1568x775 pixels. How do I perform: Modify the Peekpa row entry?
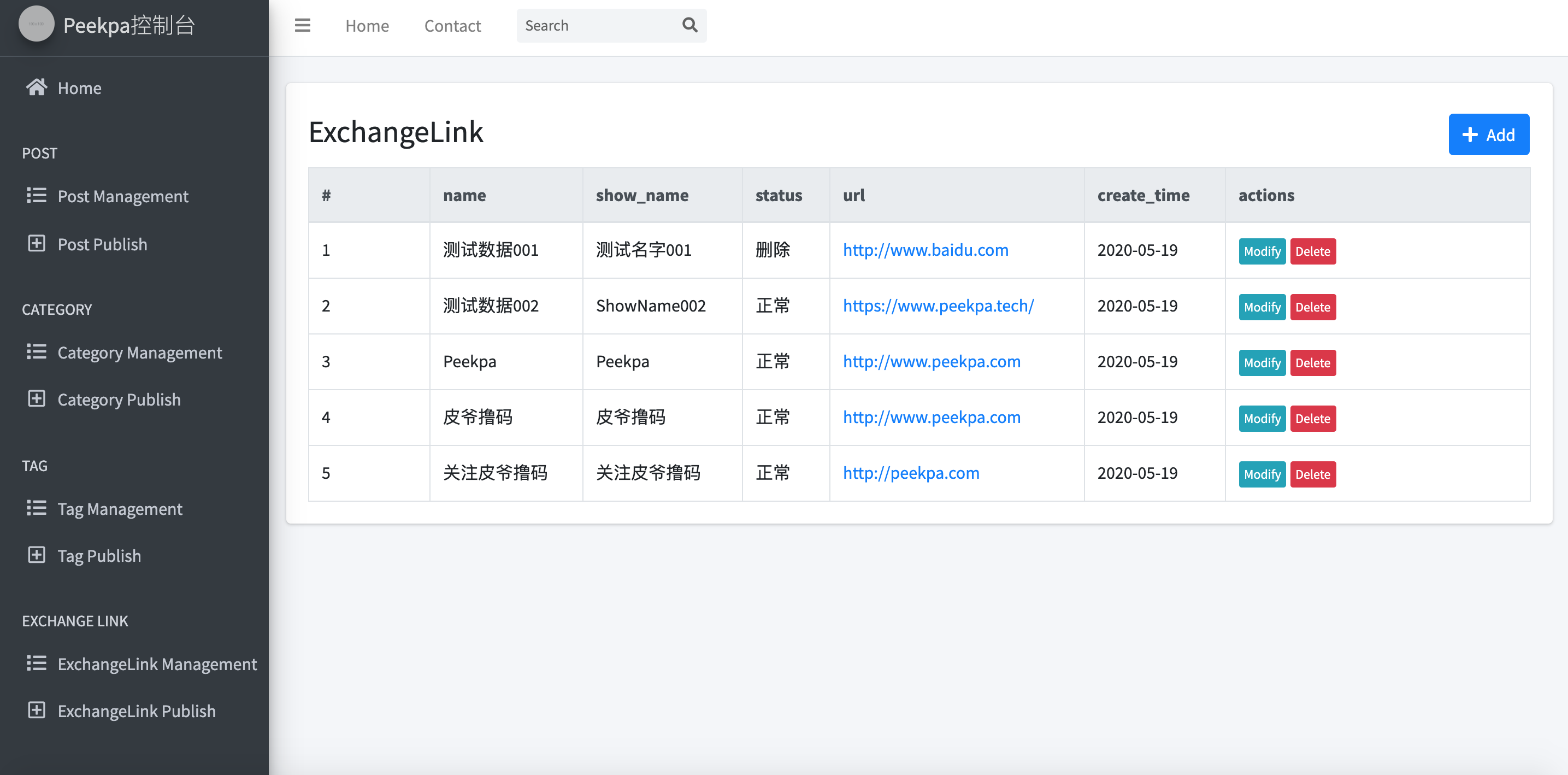1261,363
